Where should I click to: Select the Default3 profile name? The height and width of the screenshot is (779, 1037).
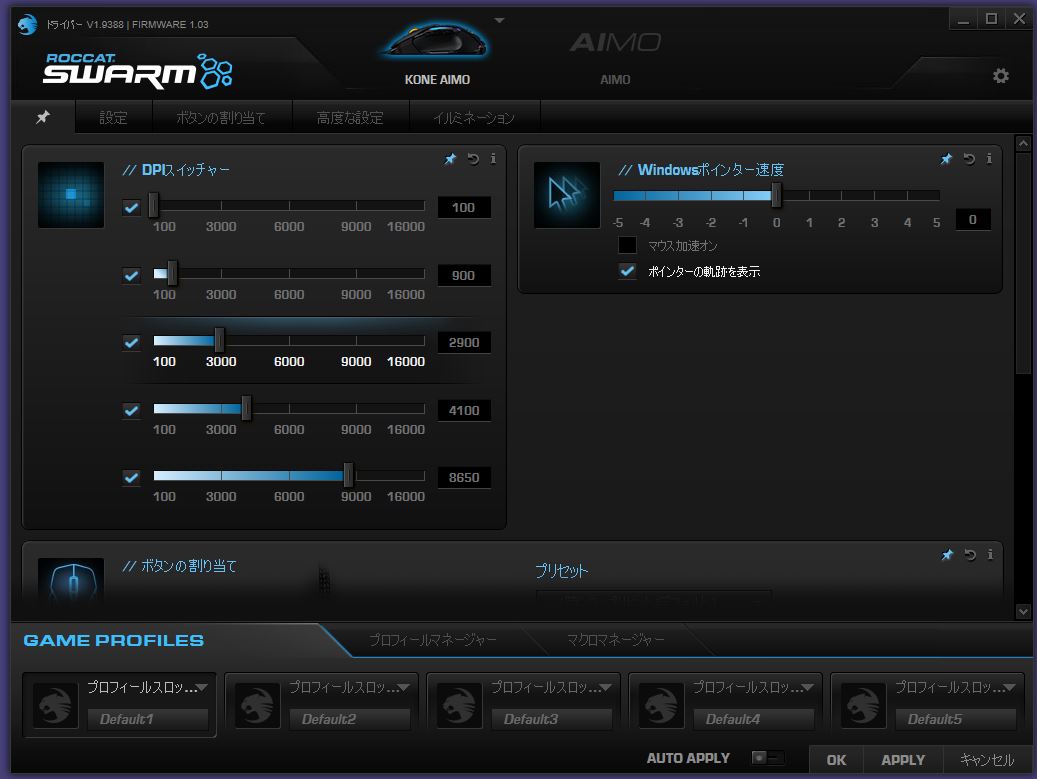[552, 719]
